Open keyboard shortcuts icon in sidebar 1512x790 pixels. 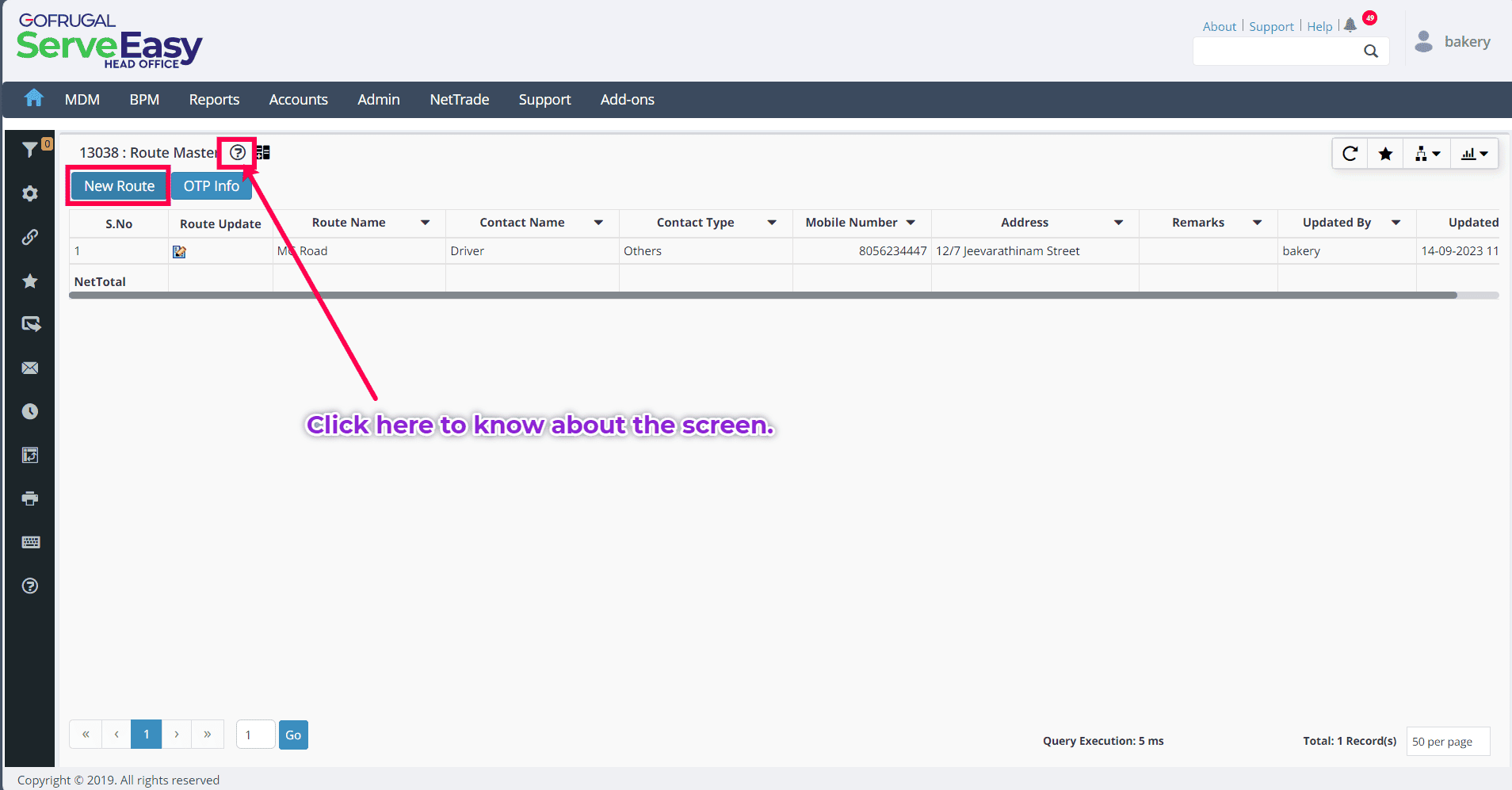click(x=30, y=542)
